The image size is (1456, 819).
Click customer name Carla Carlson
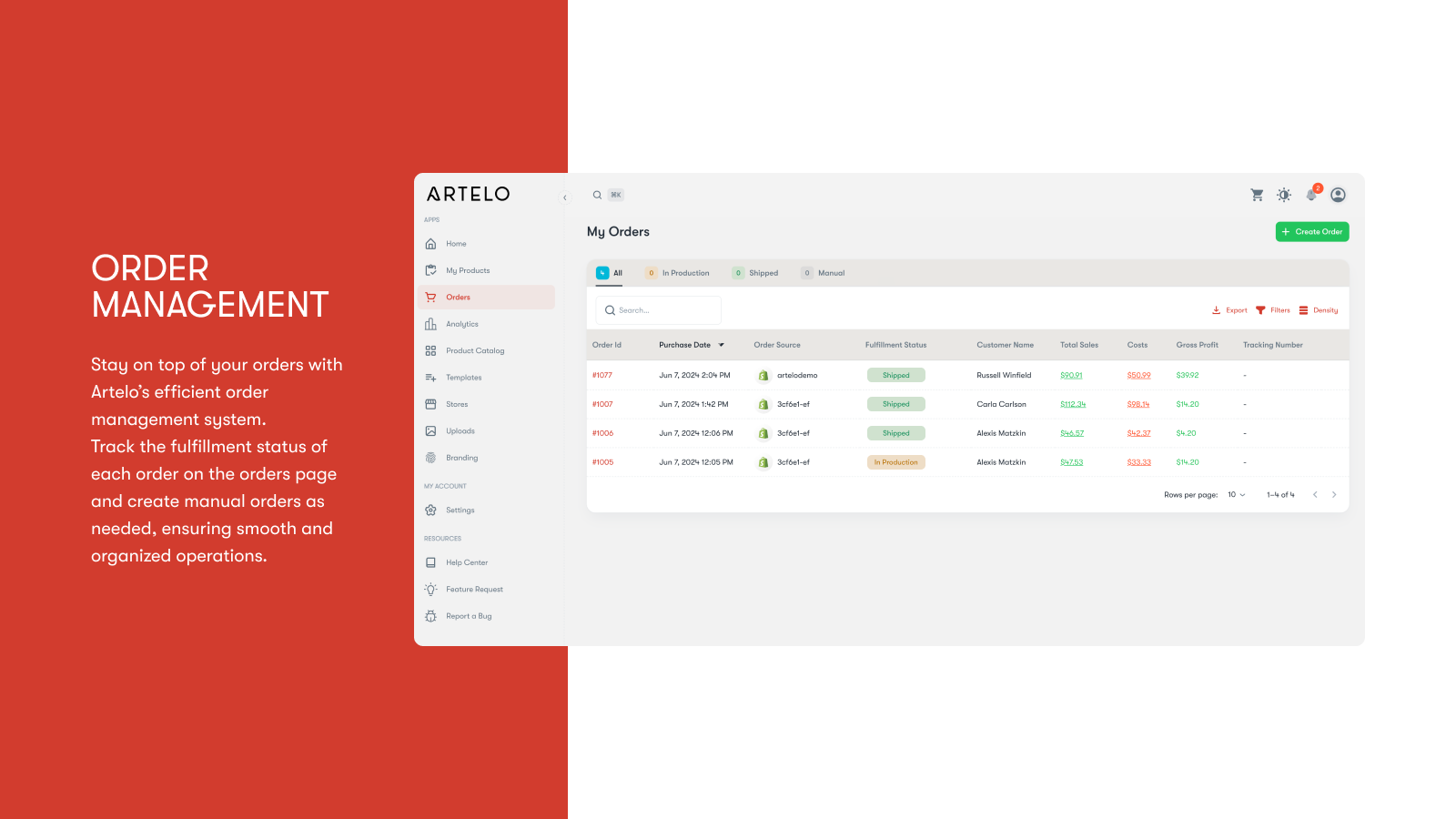[1001, 404]
